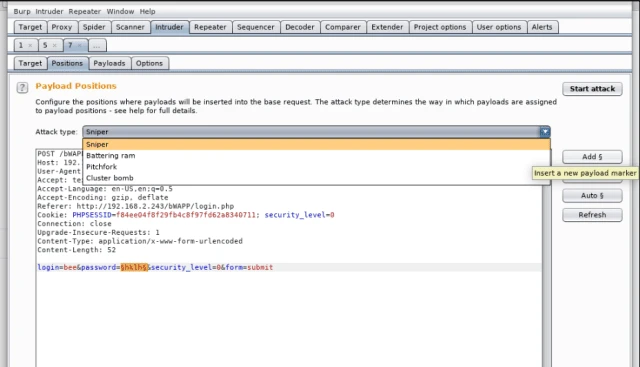
Task: Collapse the Attack type dropdown arrow
Action: (x=545, y=132)
